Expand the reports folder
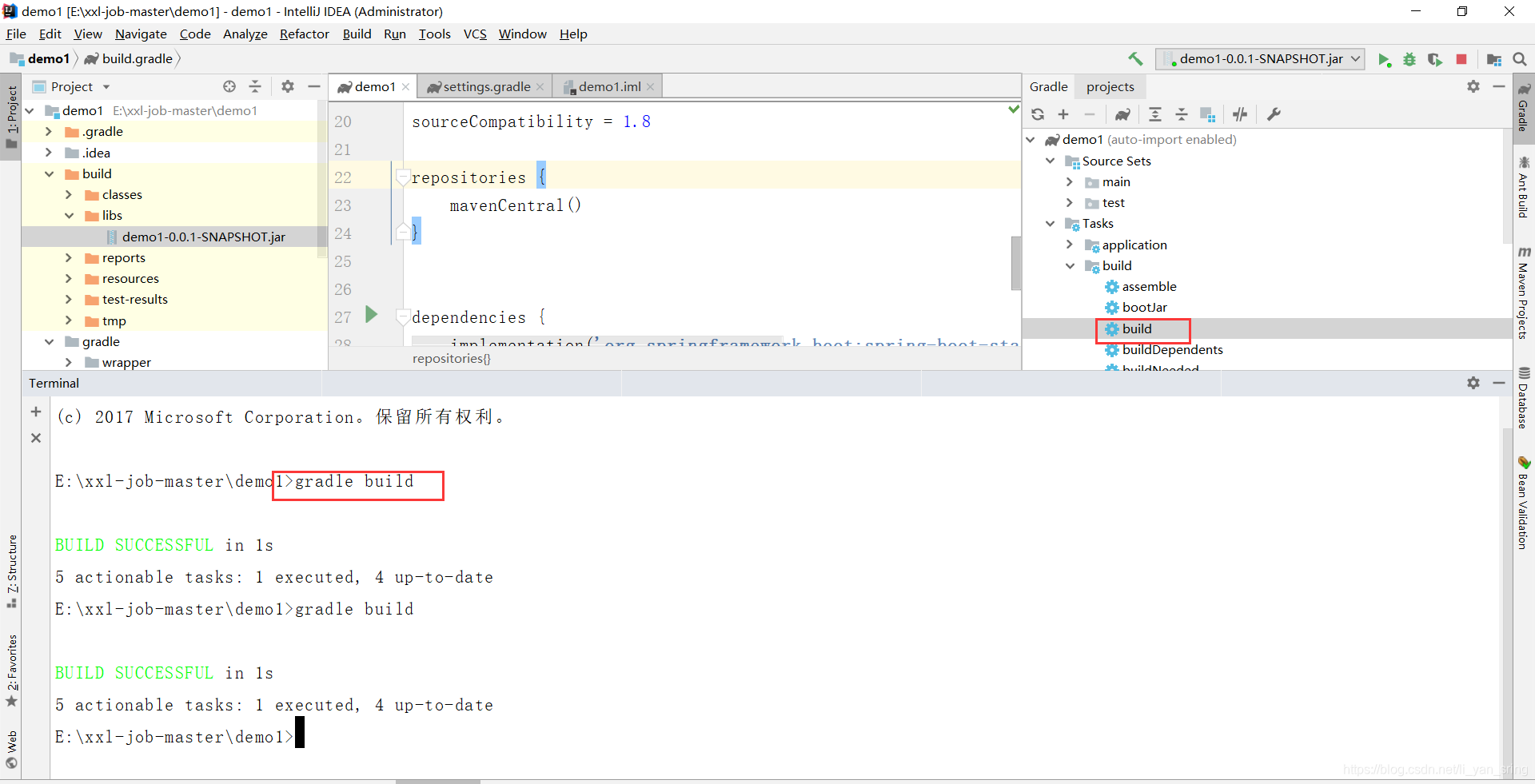Screen dimensions: 1535x784 tap(69, 257)
